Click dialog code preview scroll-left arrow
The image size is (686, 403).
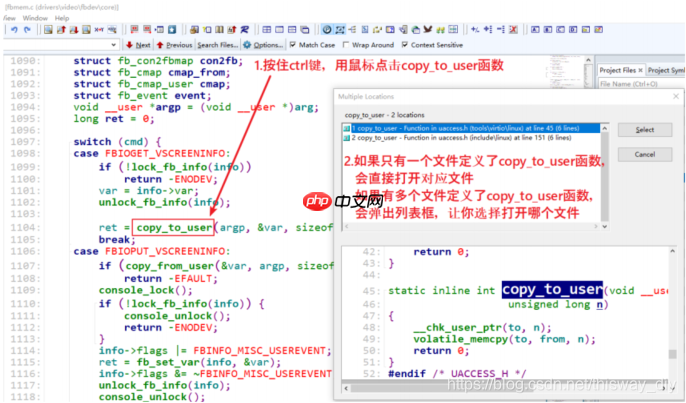[346, 388]
